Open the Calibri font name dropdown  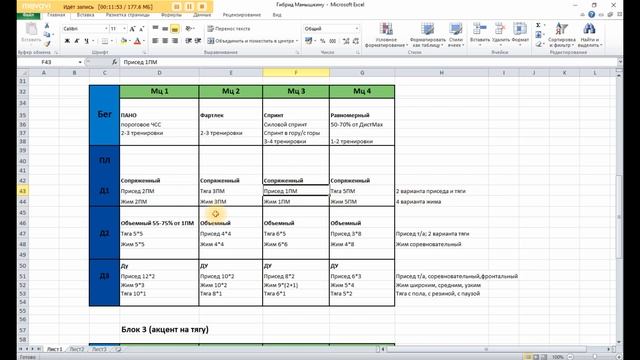point(106,29)
